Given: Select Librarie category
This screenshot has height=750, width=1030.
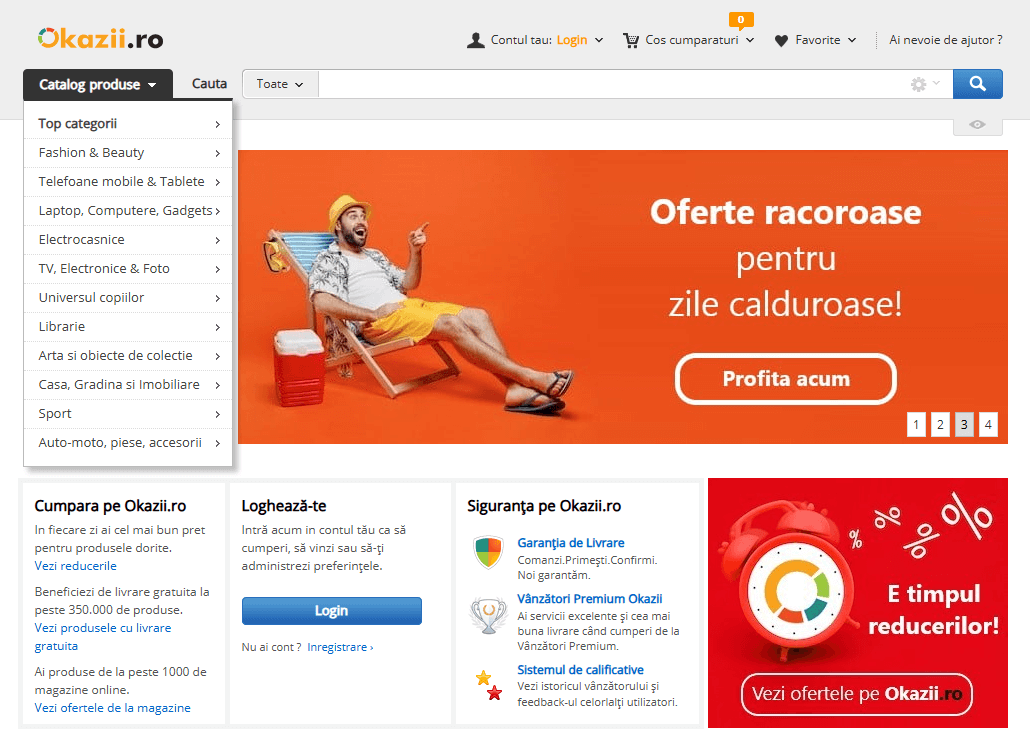Looking at the screenshot, I should coord(128,326).
